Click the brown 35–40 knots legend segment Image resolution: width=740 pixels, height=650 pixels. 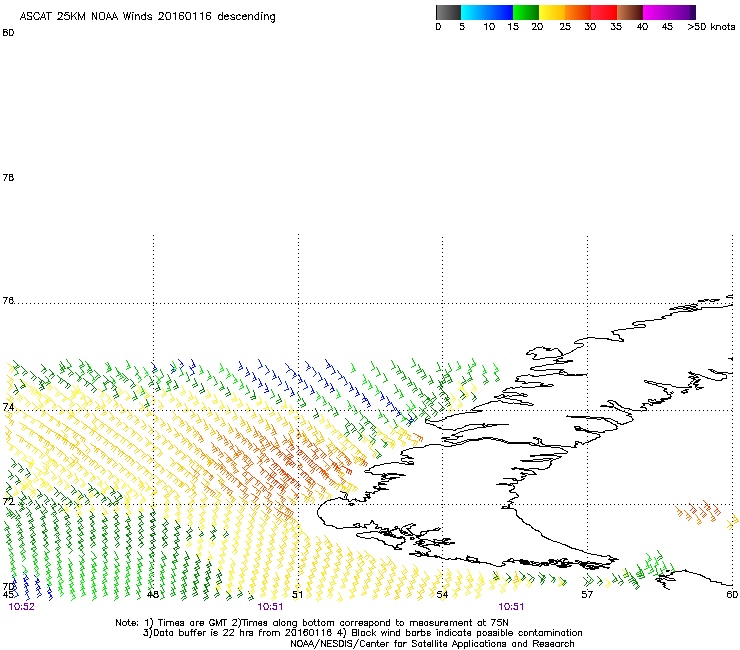click(x=630, y=12)
